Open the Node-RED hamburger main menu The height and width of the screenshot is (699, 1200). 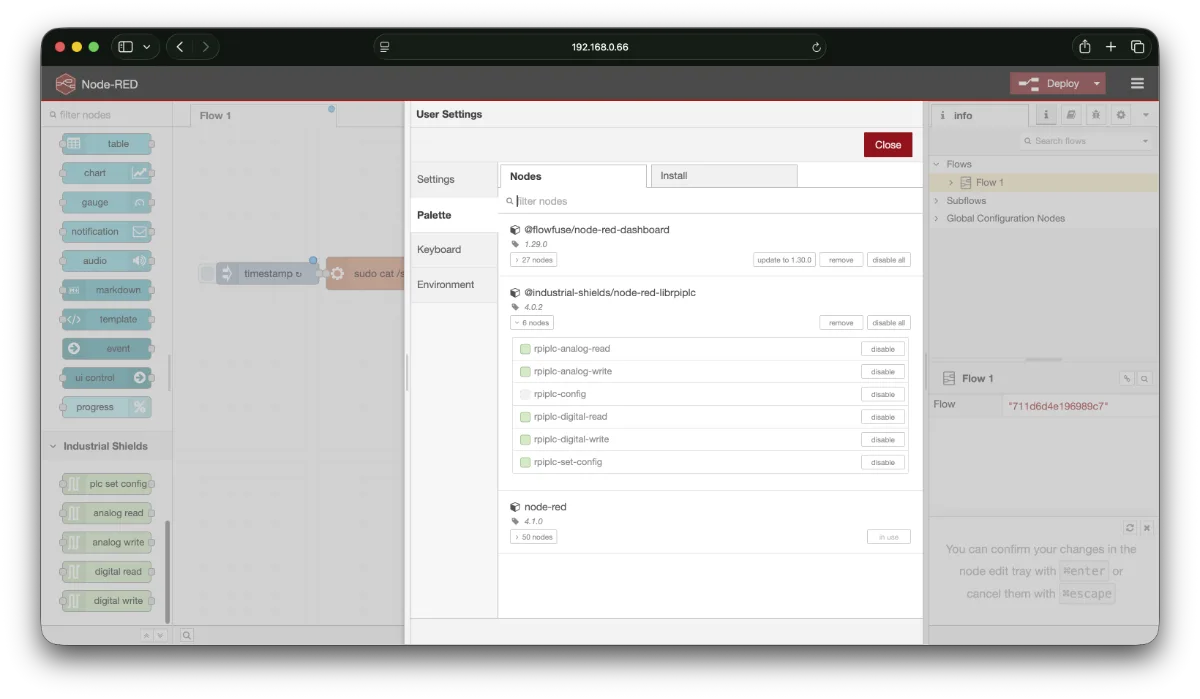[1137, 84]
